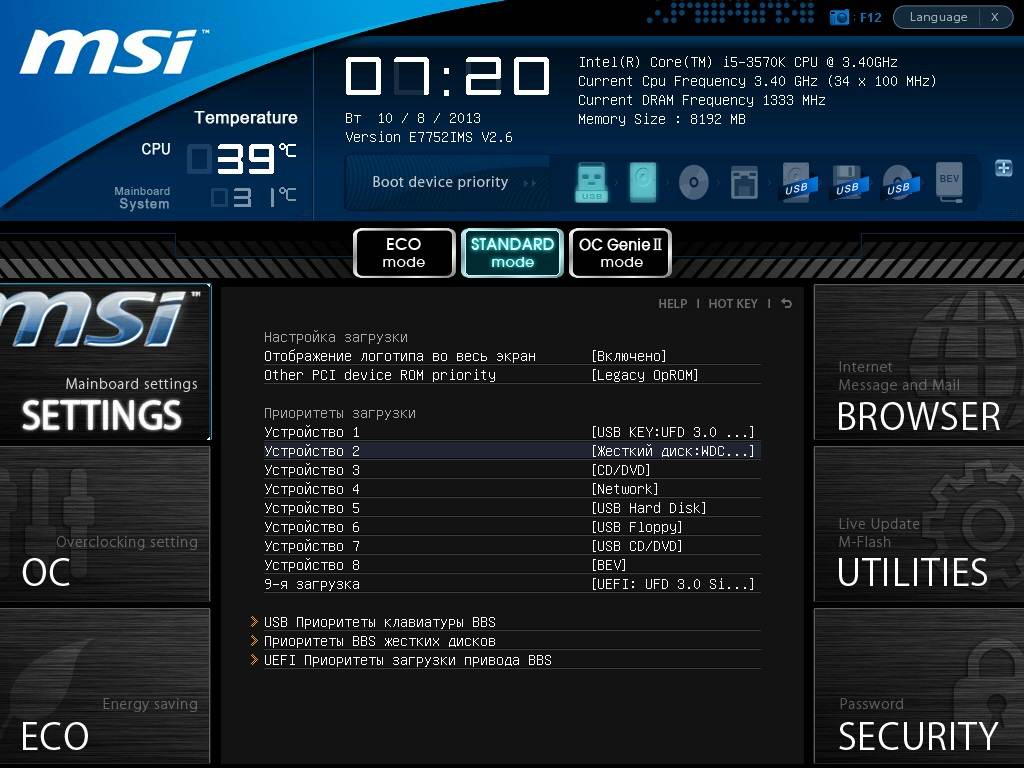1024x768 pixels.
Task: Switch to STANDARD mode
Action: (512, 253)
